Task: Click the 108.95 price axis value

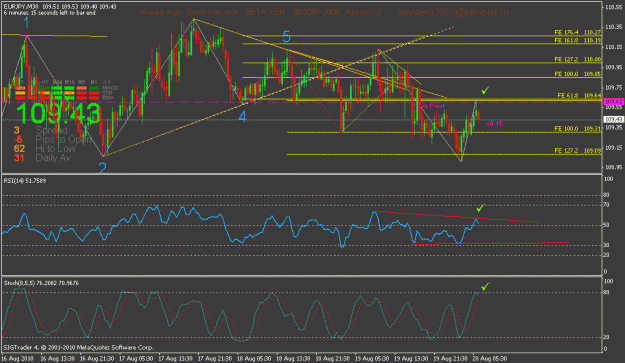Action: pos(614,168)
